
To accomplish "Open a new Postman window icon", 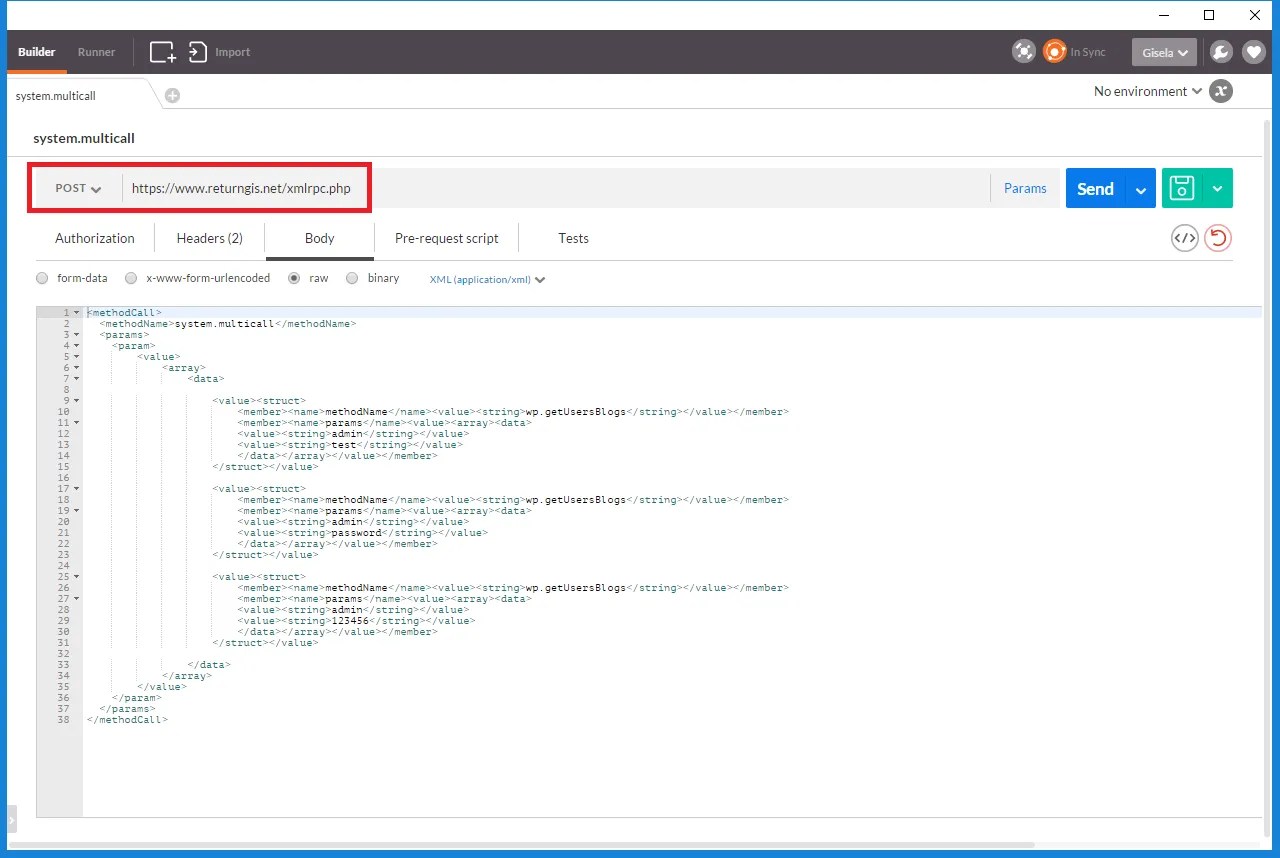I will coord(162,52).
